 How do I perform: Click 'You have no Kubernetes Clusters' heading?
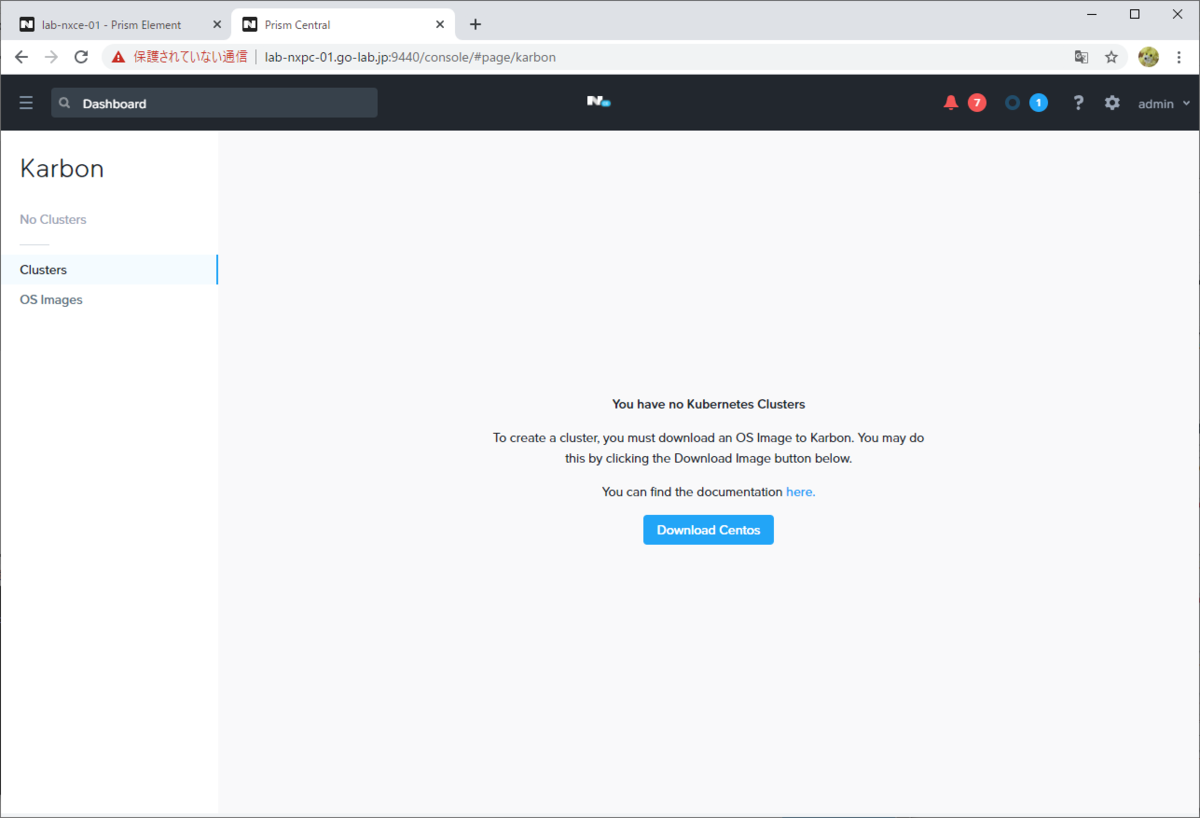(708, 404)
